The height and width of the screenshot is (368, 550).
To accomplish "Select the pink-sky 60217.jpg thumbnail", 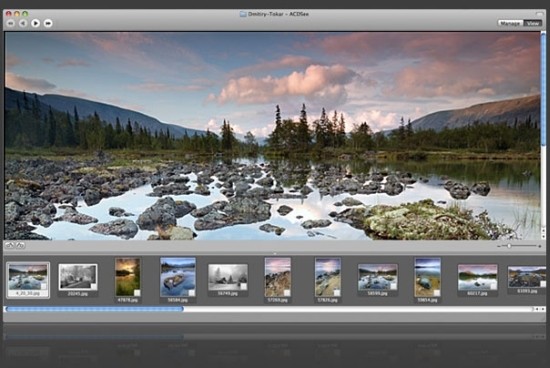I will click(x=477, y=277).
